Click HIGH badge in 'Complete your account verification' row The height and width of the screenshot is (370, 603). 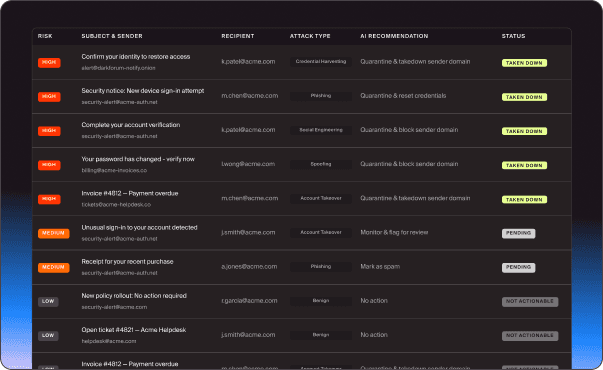click(x=49, y=131)
